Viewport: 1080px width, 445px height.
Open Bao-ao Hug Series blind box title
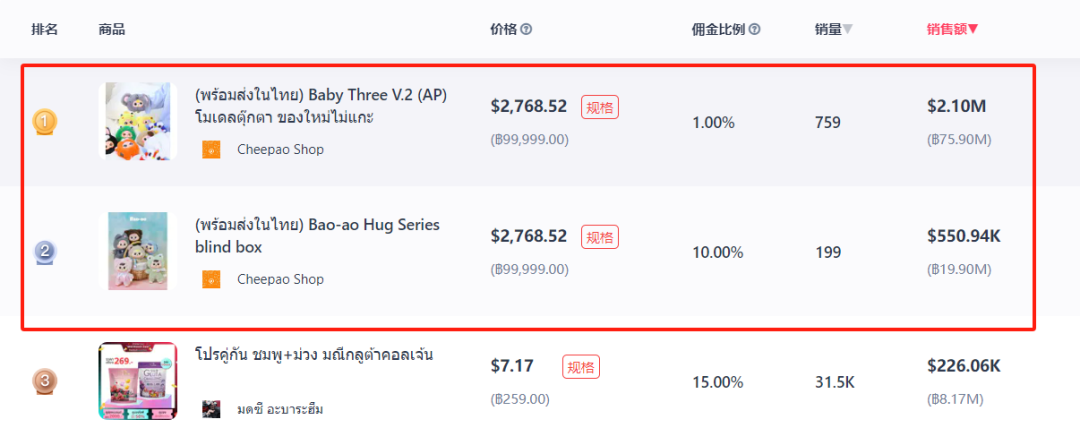[317, 225]
